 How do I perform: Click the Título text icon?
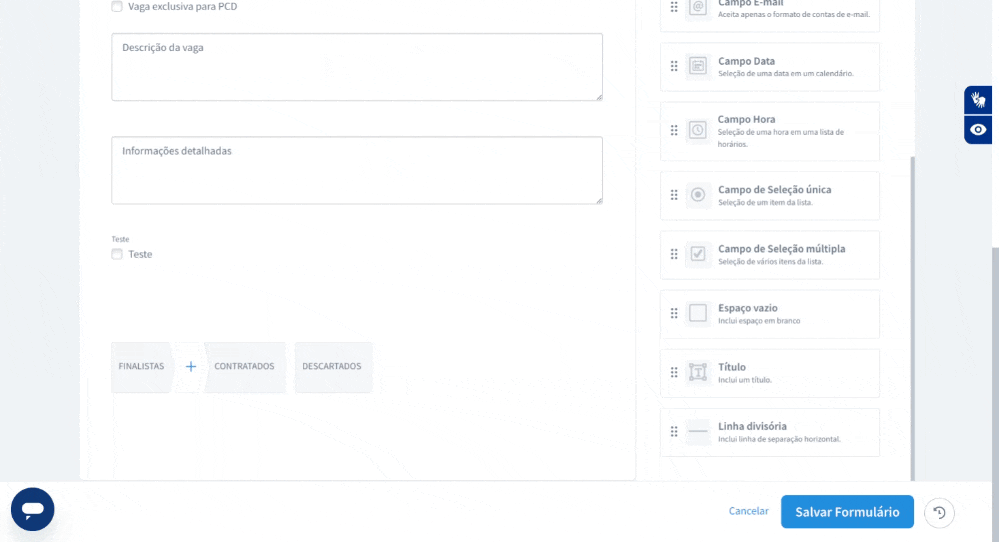pyautogui.click(x=698, y=372)
